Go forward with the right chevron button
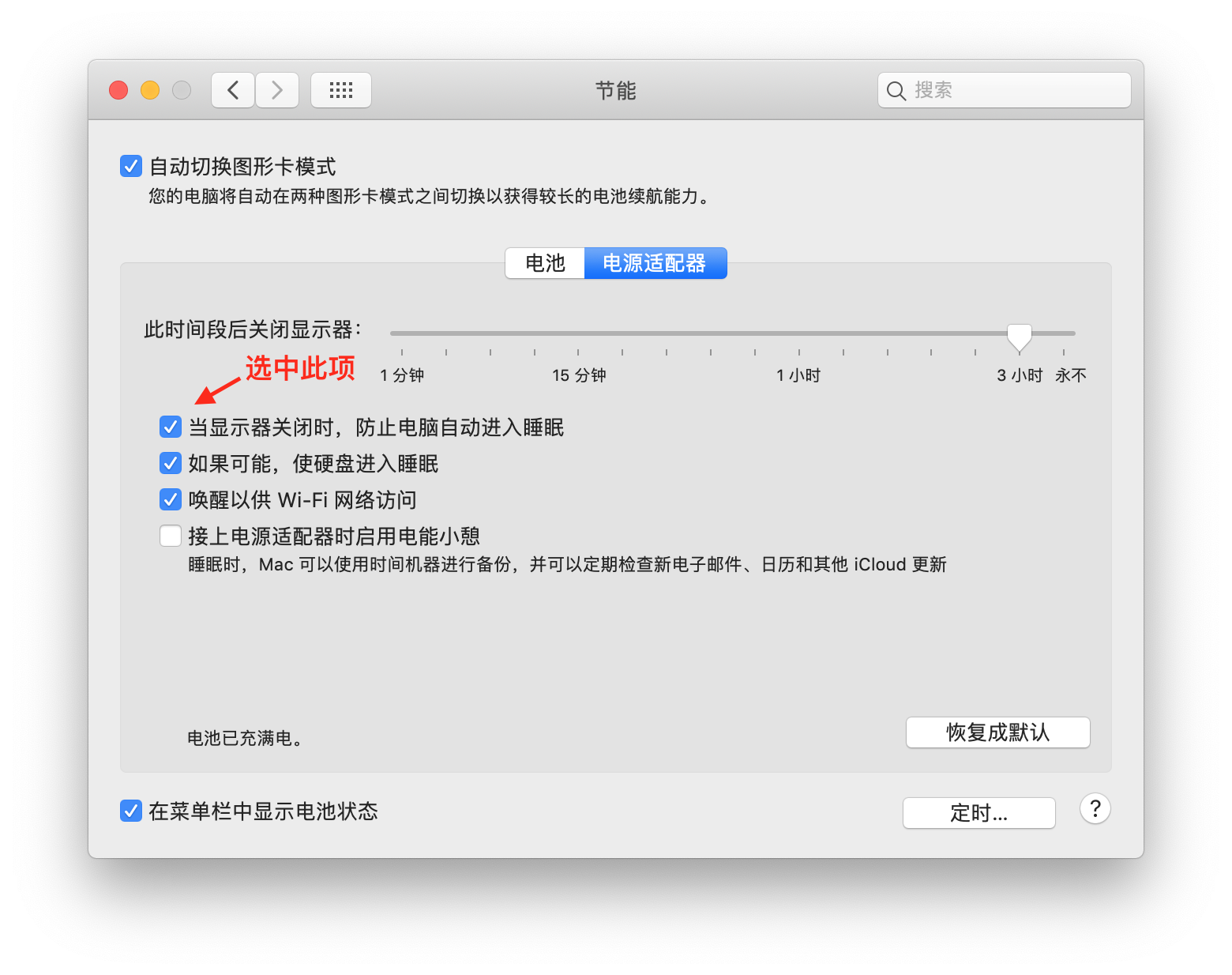Image resolution: width=1232 pixels, height=975 pixels. click(277, 90)
